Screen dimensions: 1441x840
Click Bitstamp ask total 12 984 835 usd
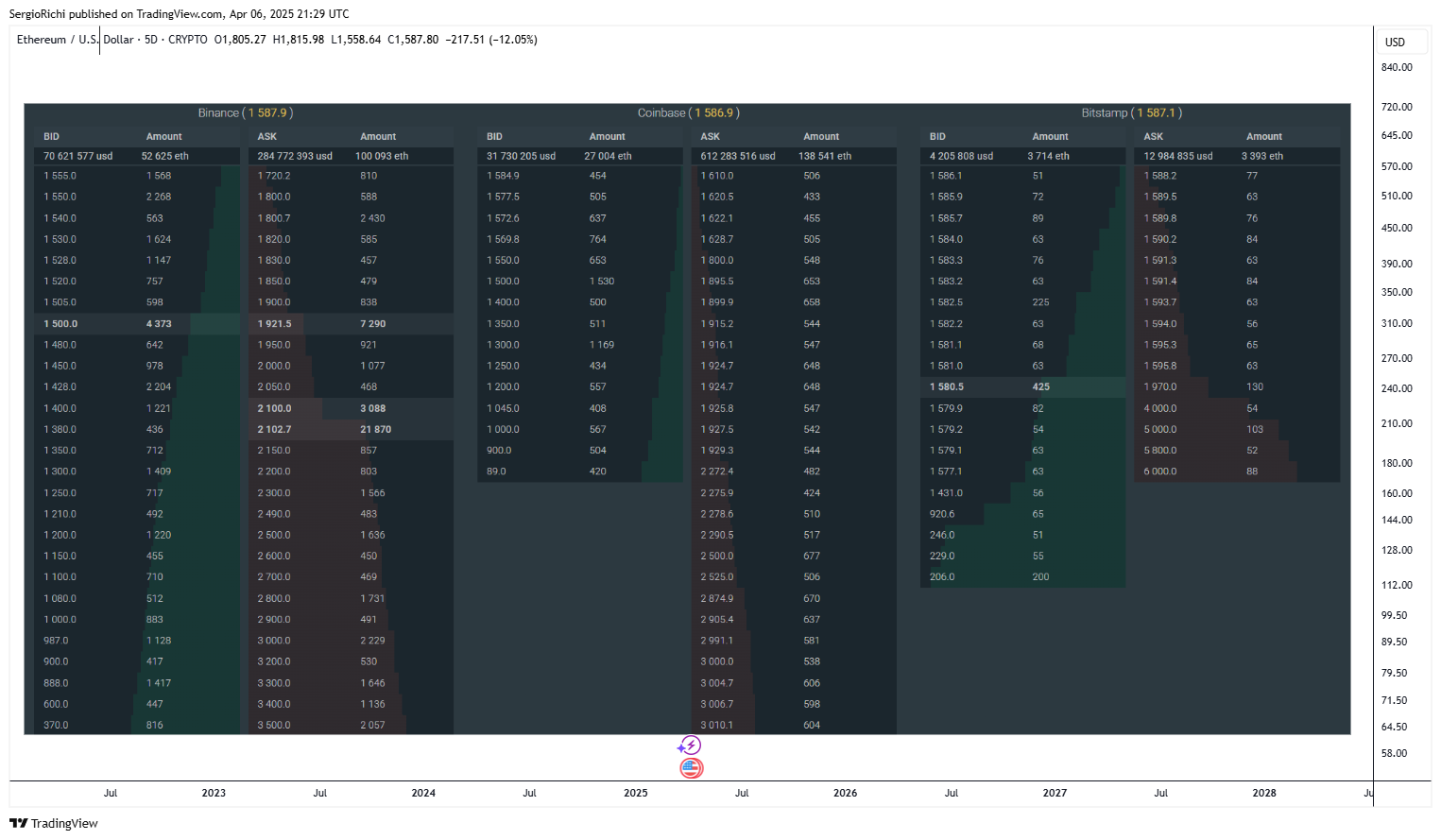[x=1178, y=156]
